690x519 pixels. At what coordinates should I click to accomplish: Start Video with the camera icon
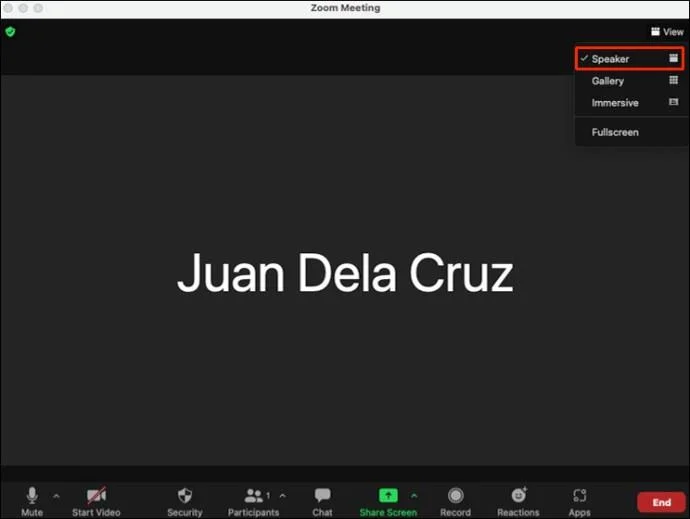[96, 501]
